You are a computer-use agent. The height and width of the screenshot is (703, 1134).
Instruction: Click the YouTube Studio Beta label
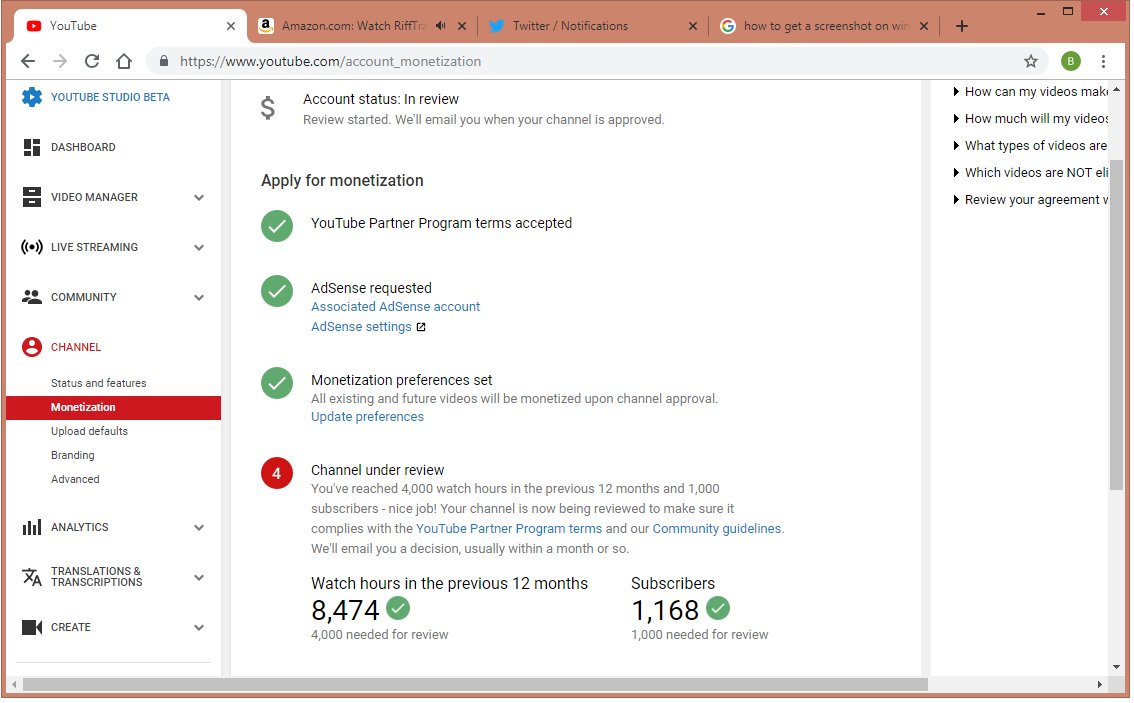pos(111,98)
